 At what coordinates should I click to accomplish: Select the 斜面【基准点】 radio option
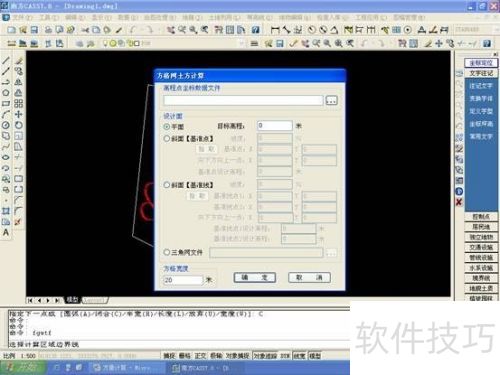(x=167, y=139)
